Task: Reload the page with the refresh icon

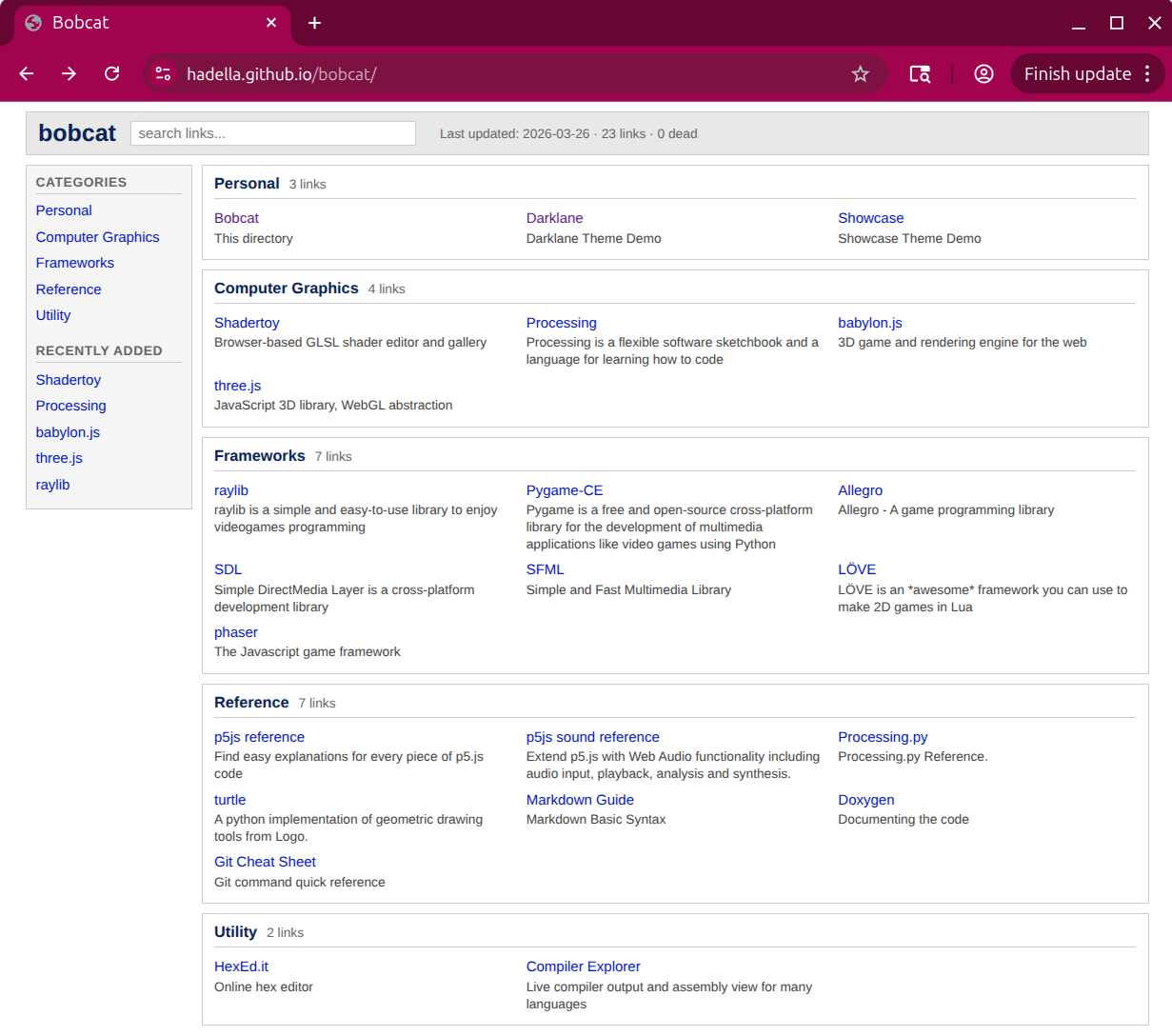Action: [111, 73]
